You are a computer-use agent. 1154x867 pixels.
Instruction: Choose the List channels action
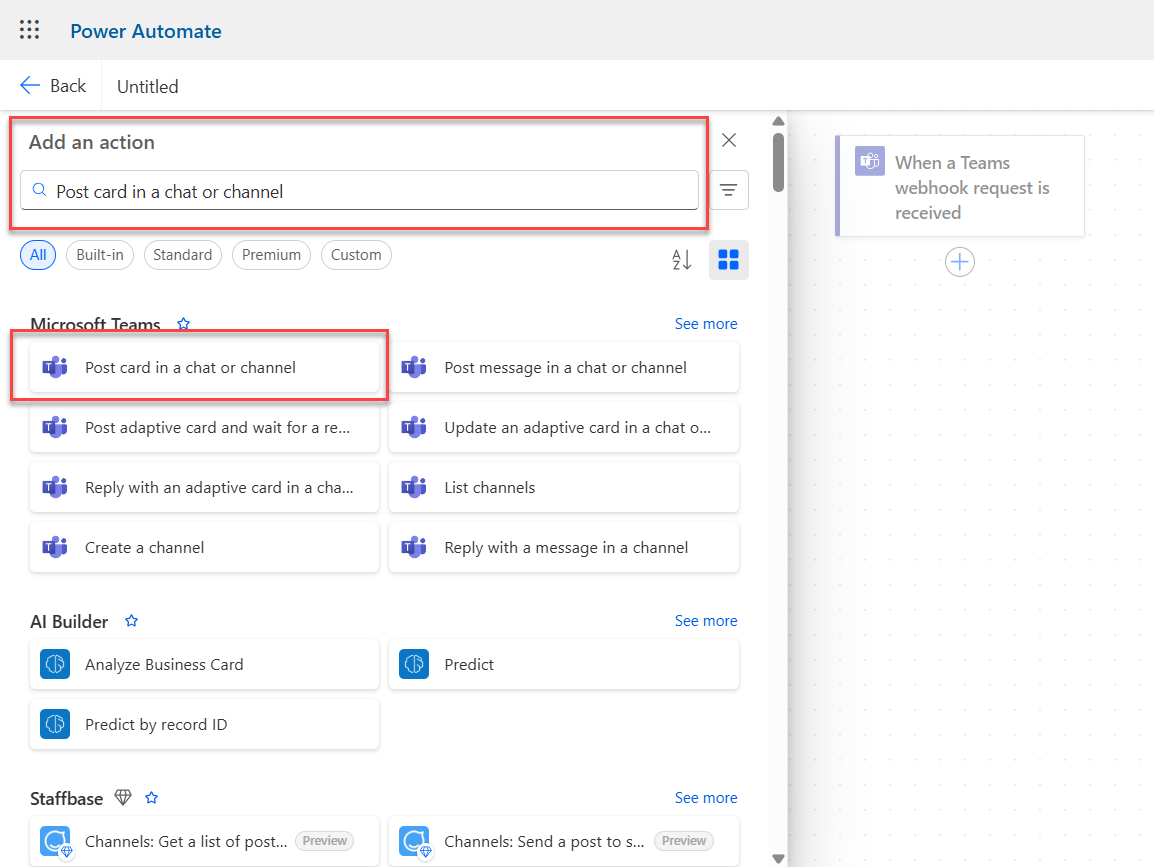tap(564, 487)
